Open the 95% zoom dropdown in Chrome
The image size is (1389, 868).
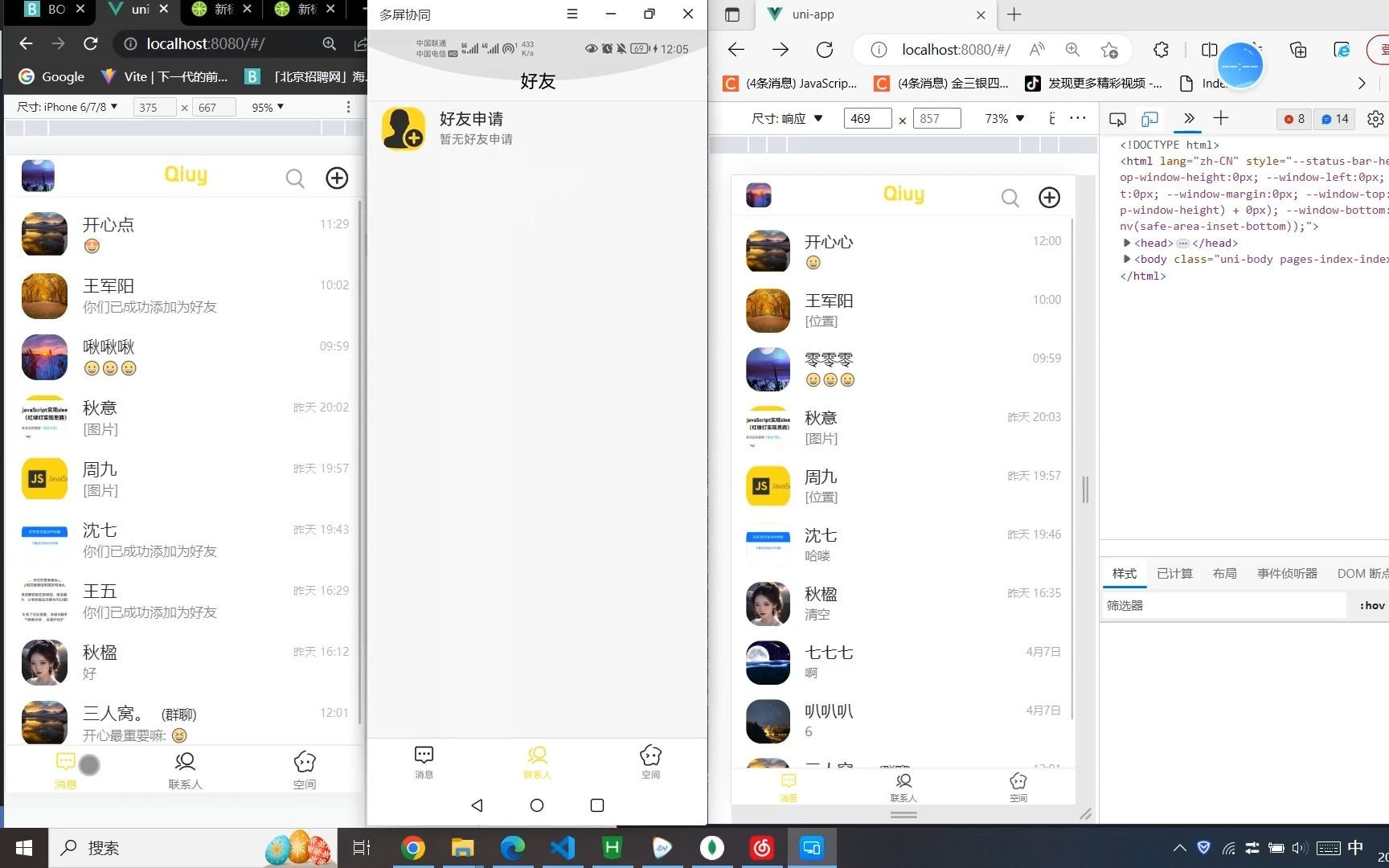point(268,107)
